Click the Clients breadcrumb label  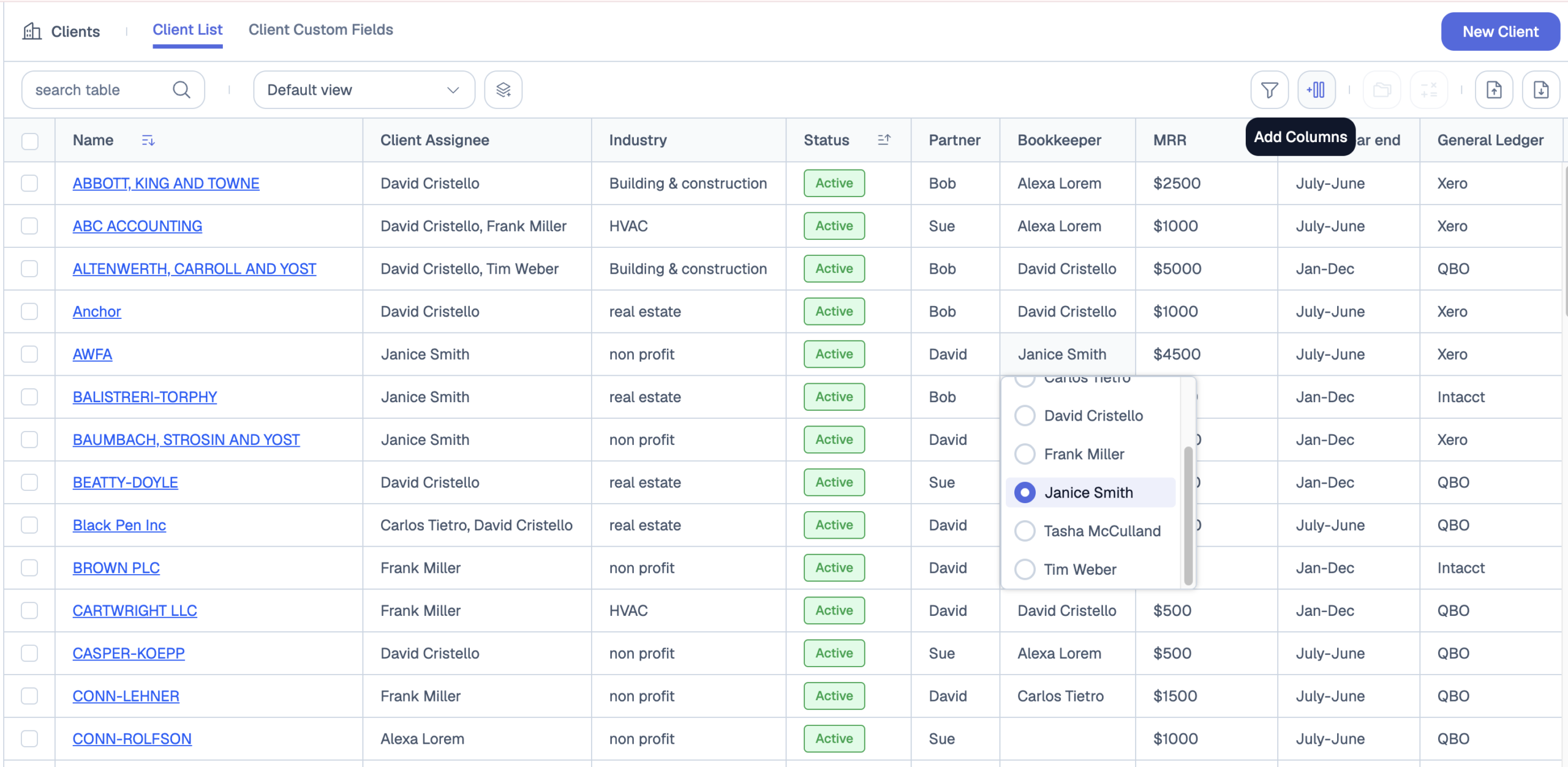point(75,31)
